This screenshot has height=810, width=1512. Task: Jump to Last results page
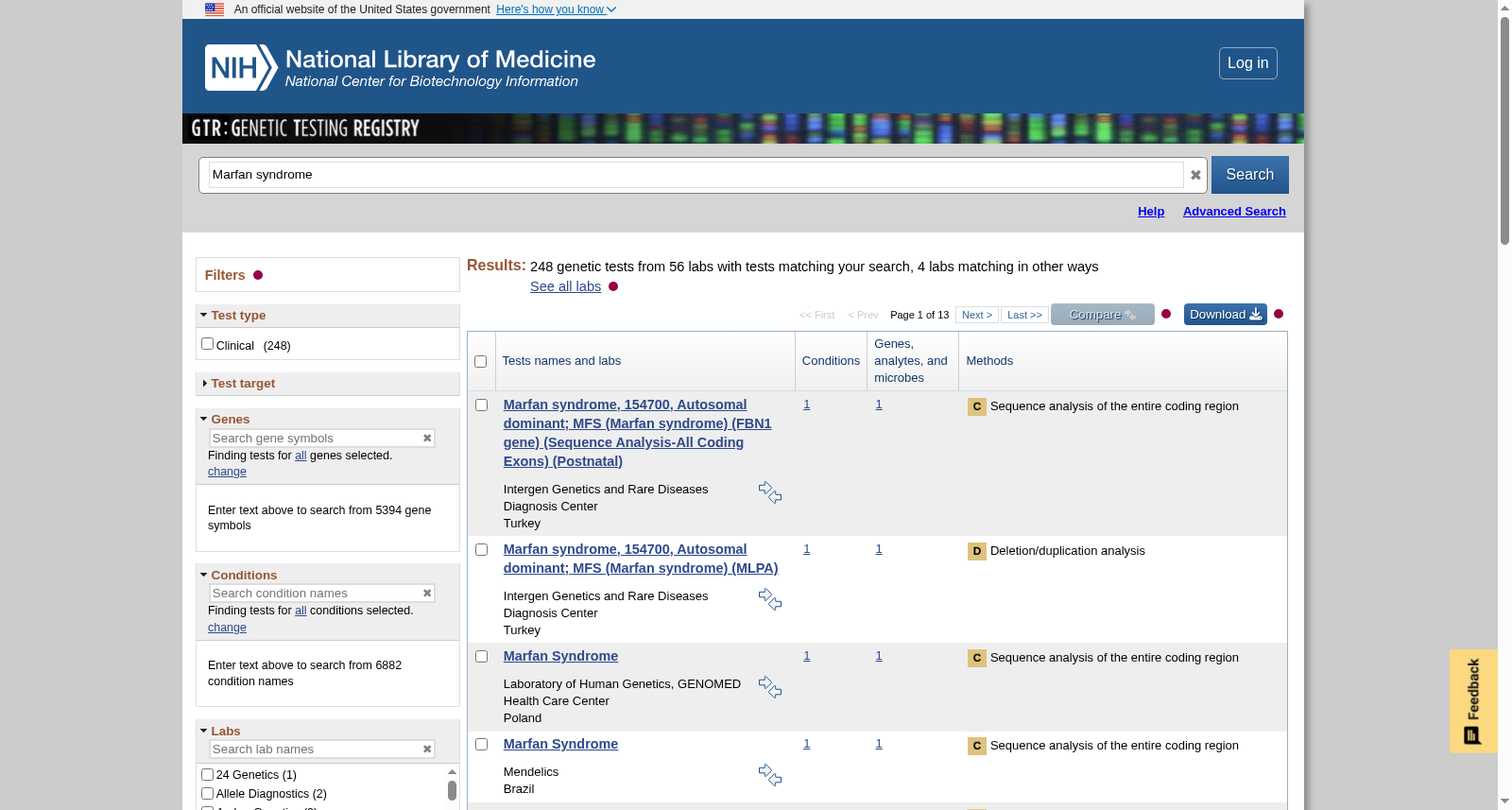pos(1024,315)
